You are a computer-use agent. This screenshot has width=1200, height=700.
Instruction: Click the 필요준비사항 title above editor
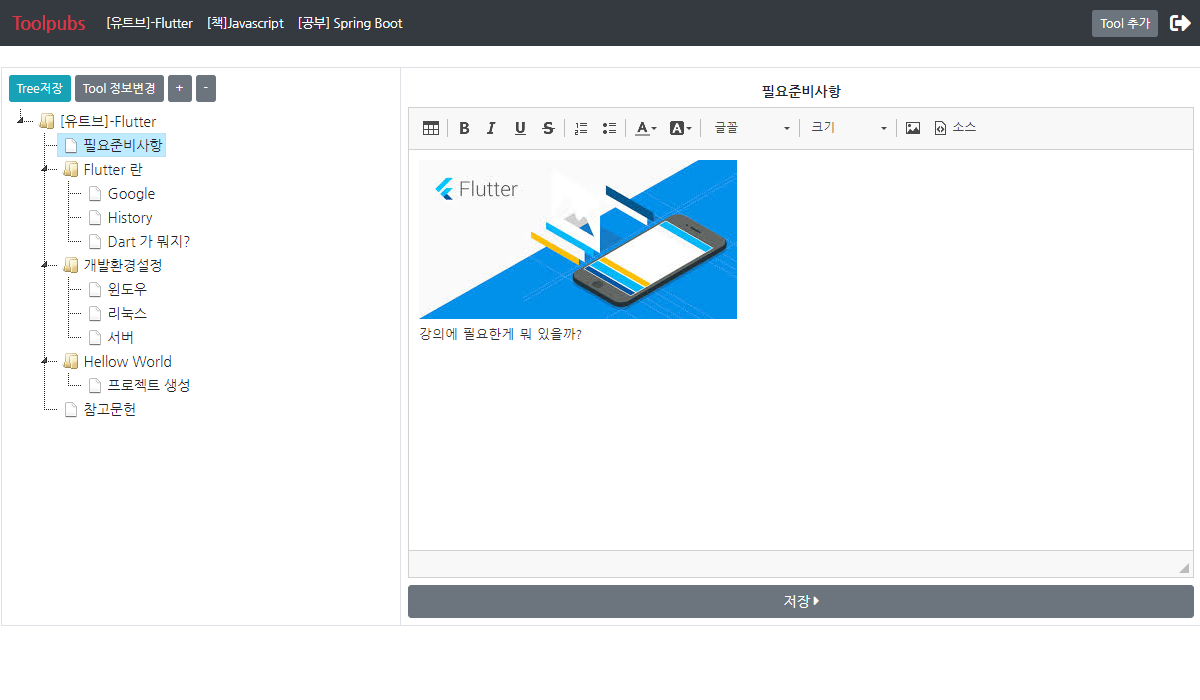[x=801, y=91]
